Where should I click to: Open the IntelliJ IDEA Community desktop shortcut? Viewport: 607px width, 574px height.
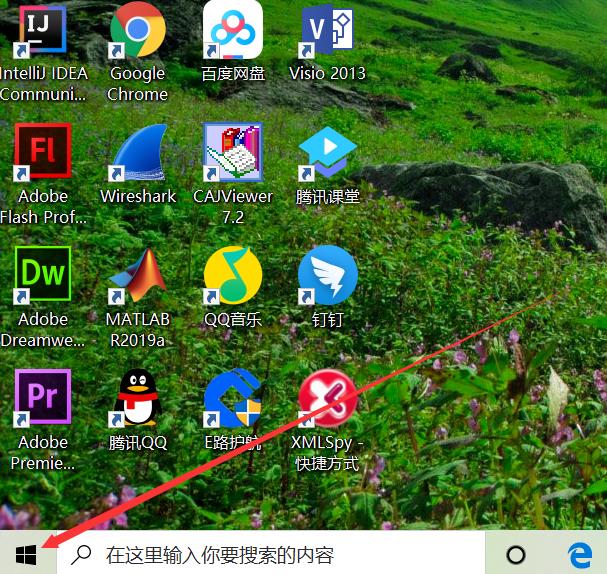(42, 30)
